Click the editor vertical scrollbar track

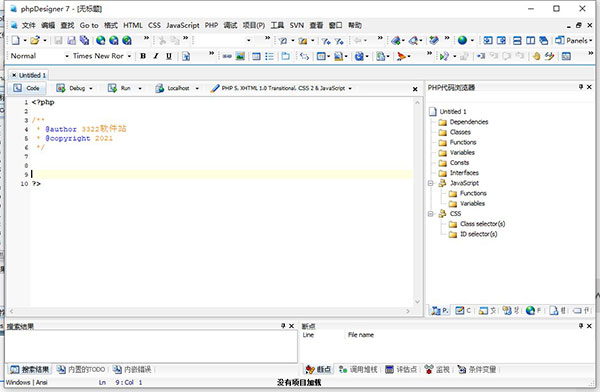[417, 202]
